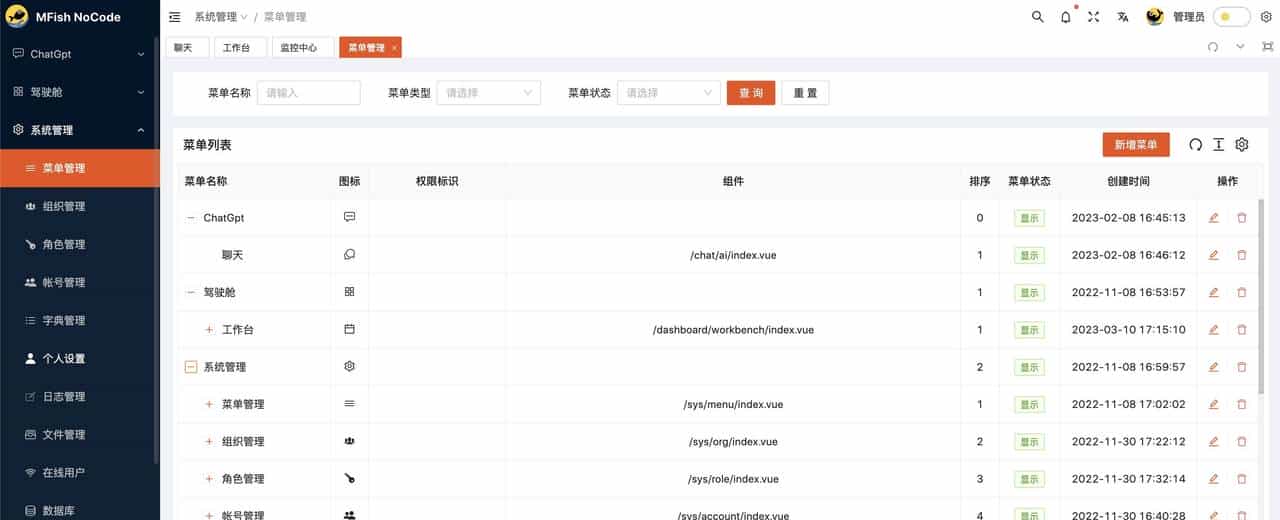Open 文件管理 in the sidebar
1280x520 pixels.
pos(79,434)
